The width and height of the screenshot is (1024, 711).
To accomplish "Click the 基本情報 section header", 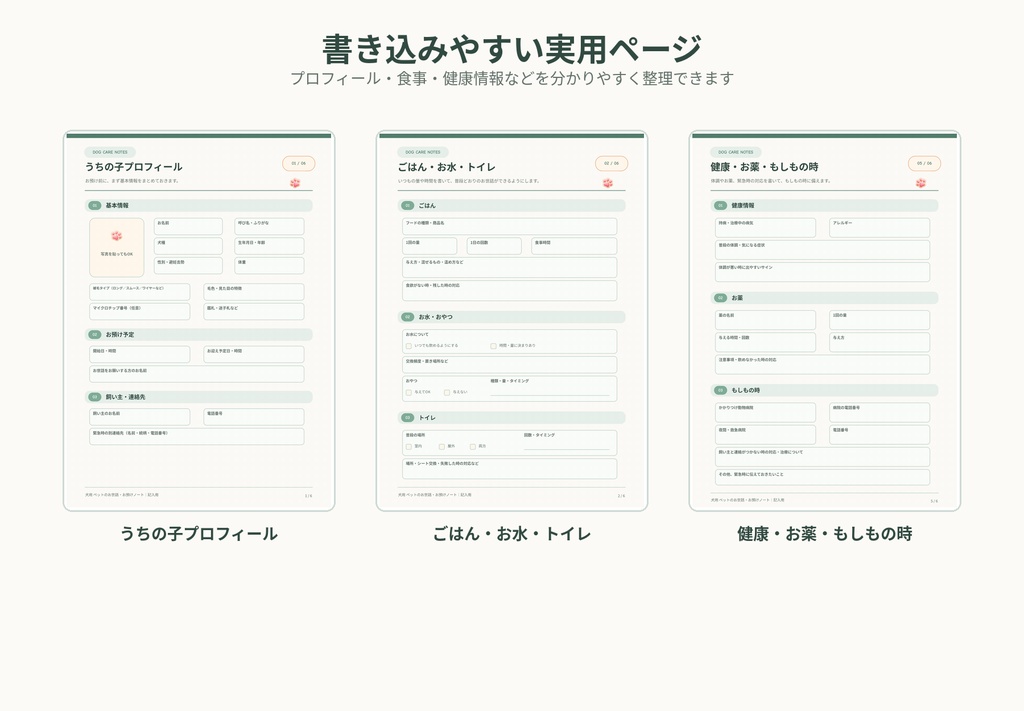I will 199,206.
